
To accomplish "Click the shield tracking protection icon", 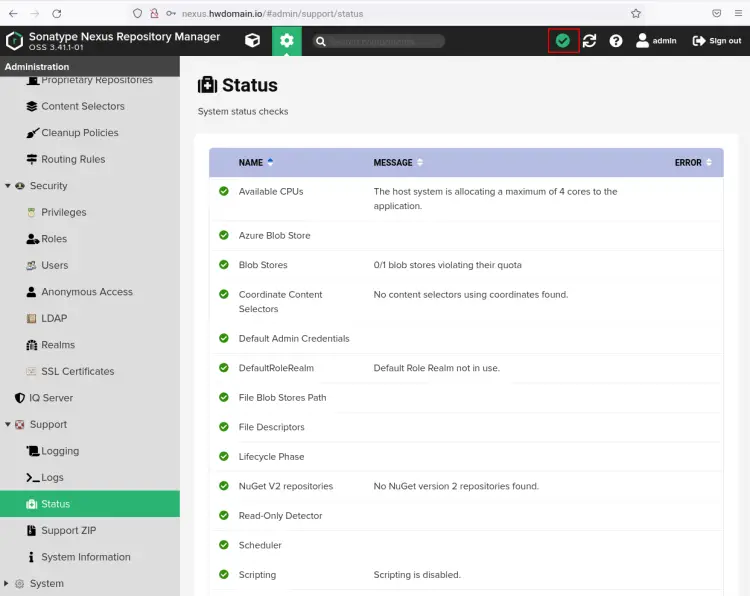I will tap(137, 13).
